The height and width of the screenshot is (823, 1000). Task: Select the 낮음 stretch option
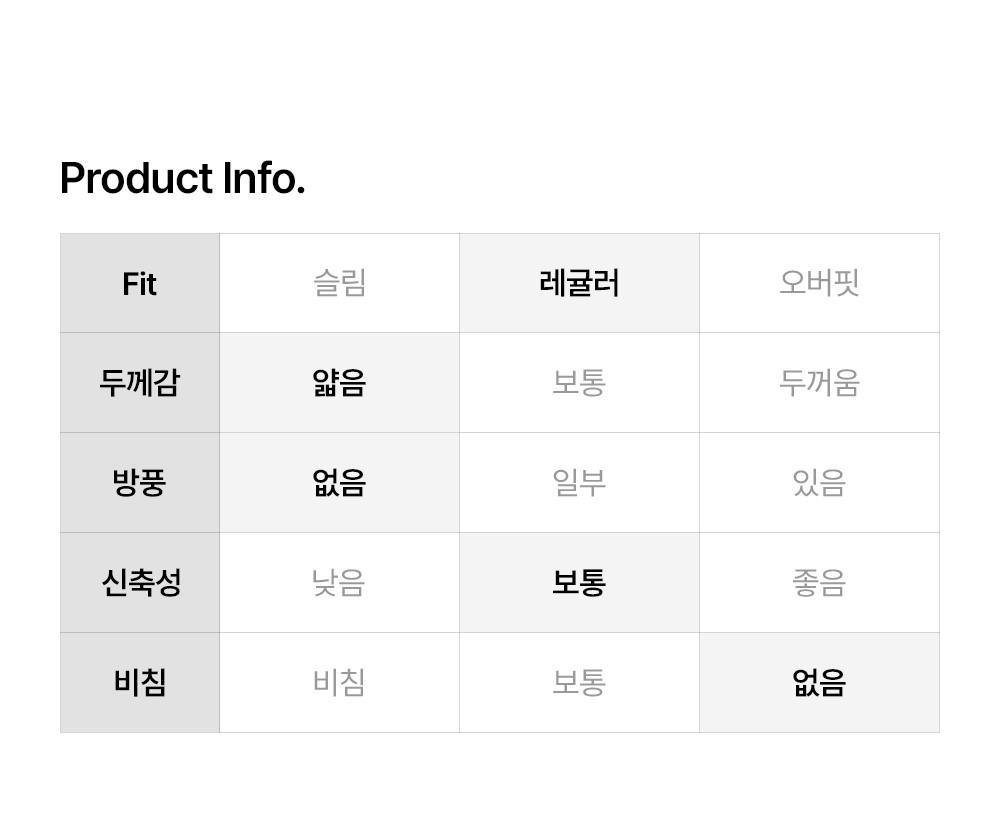point(339,583)
